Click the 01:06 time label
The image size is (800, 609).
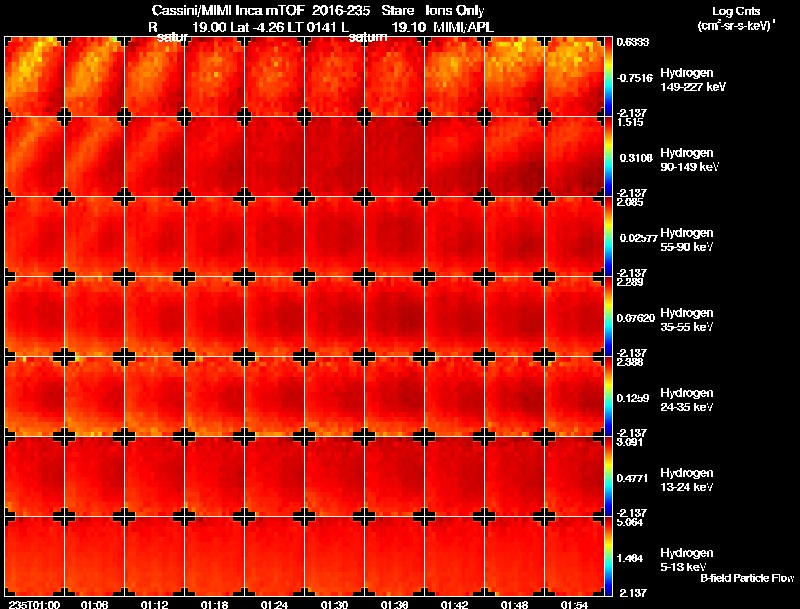[x=94, y=605]
